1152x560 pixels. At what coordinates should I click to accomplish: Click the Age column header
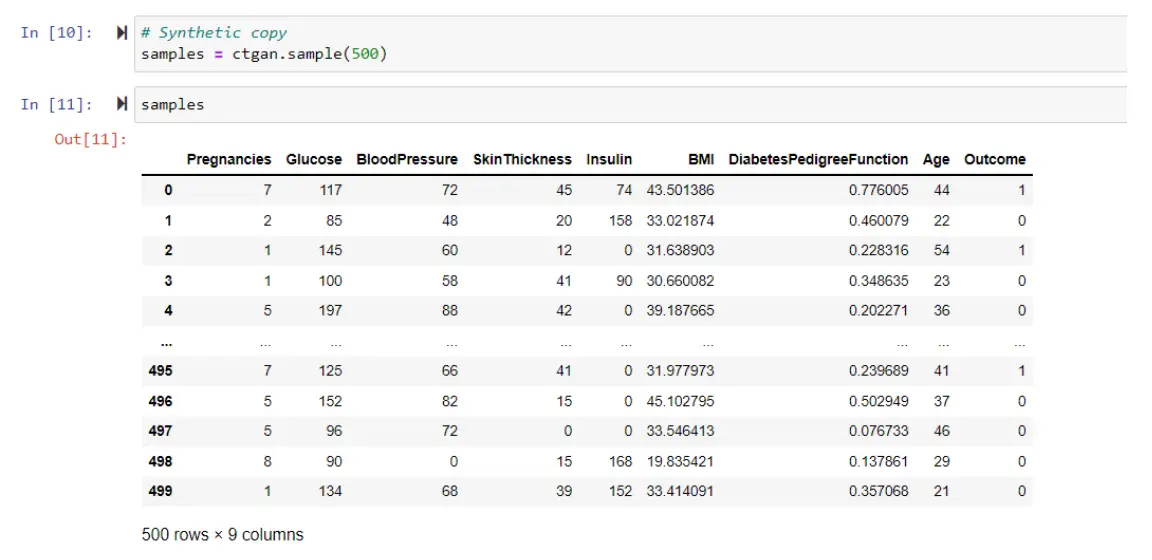936,159
